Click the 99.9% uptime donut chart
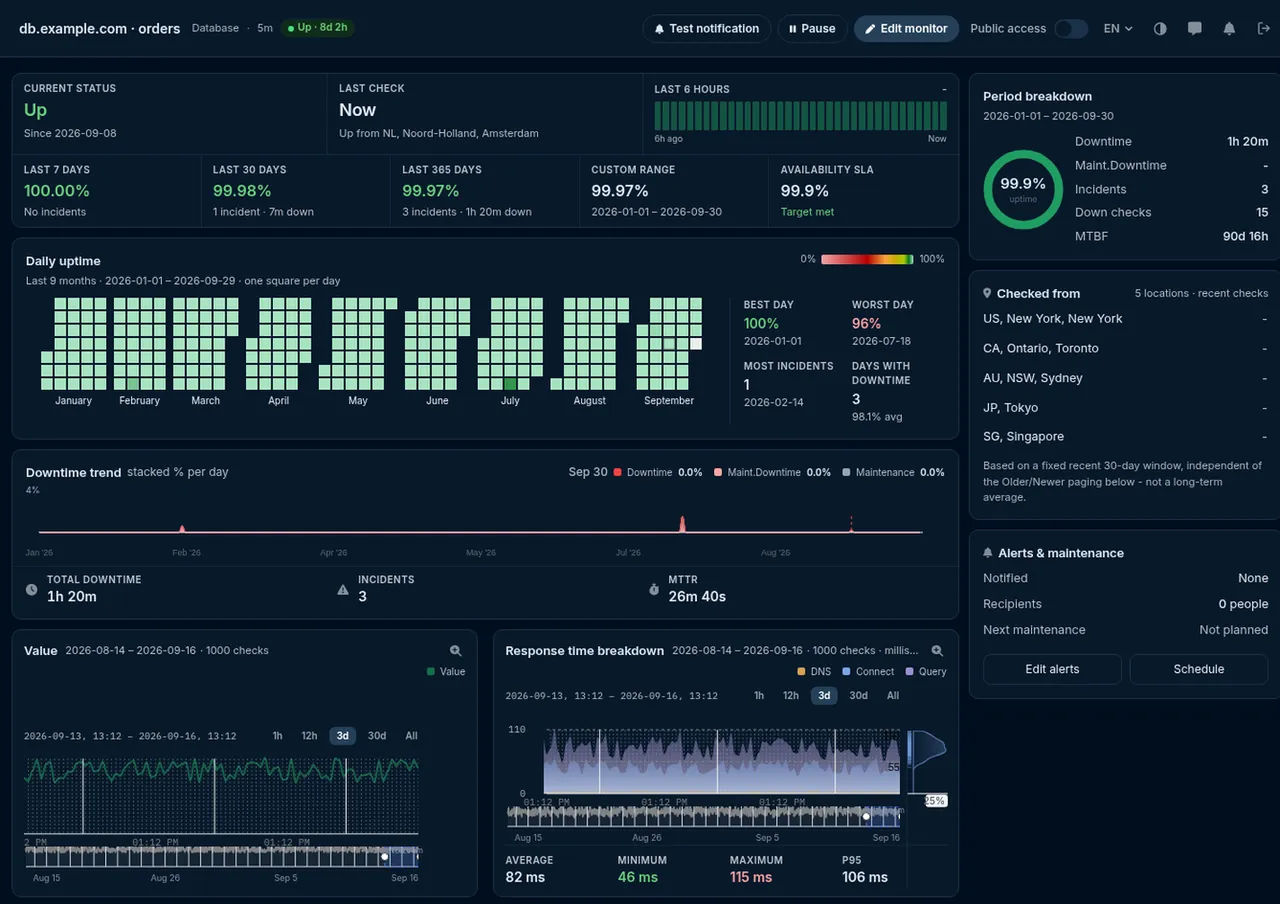1280x904 pixels. click(x=1023, y=190)
